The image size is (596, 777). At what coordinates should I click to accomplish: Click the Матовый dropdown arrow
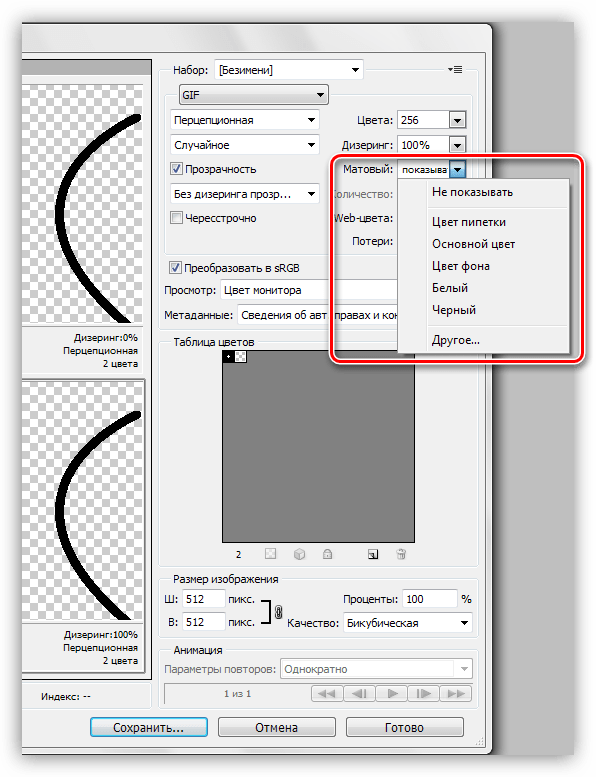click(457, 169)
